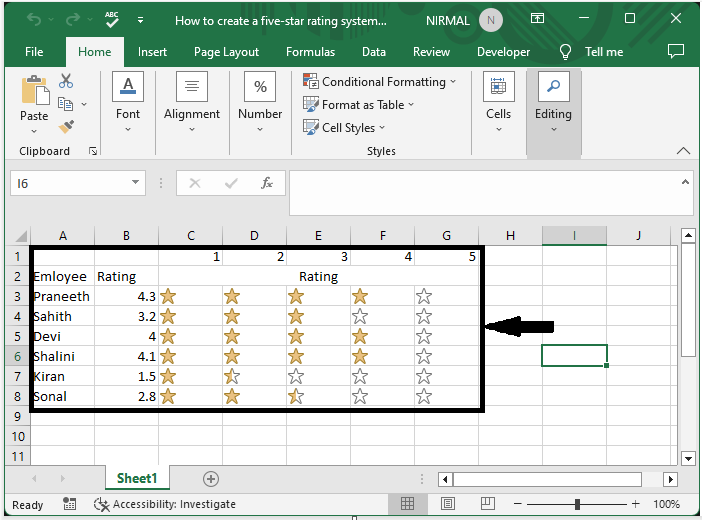Image resolution: width=702 pixels, height=520 pixels.
Task: Click the spelling check ABC icon
Action: pyautogui.click(x=112, y=19)
